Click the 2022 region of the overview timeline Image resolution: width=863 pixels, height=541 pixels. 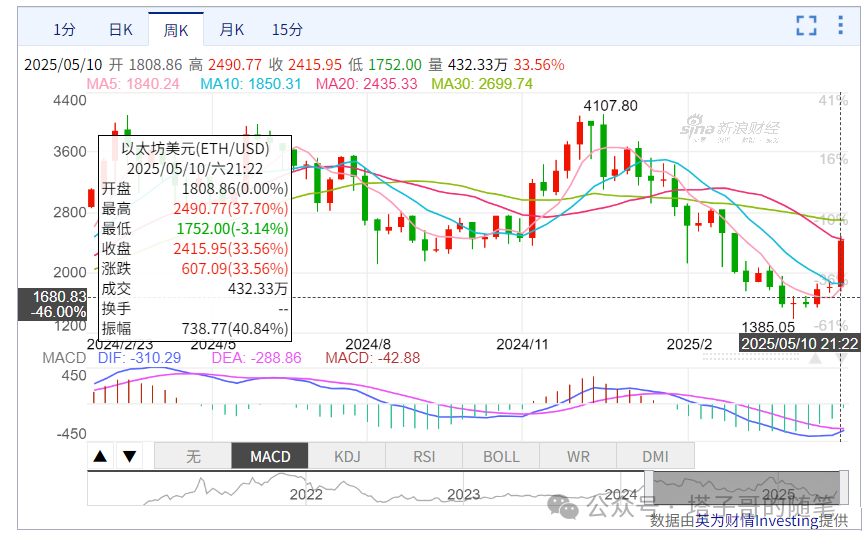coord(306,494)
